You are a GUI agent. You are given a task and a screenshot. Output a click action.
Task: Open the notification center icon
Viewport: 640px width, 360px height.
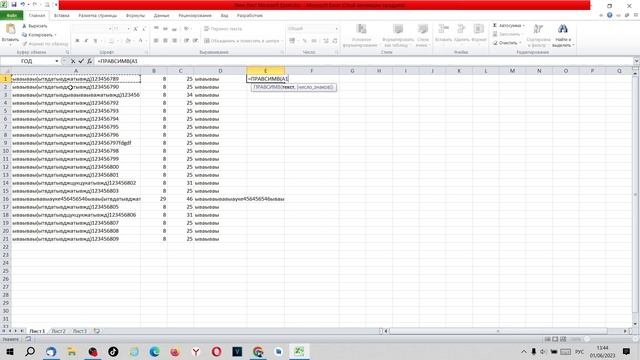[626, 351]
